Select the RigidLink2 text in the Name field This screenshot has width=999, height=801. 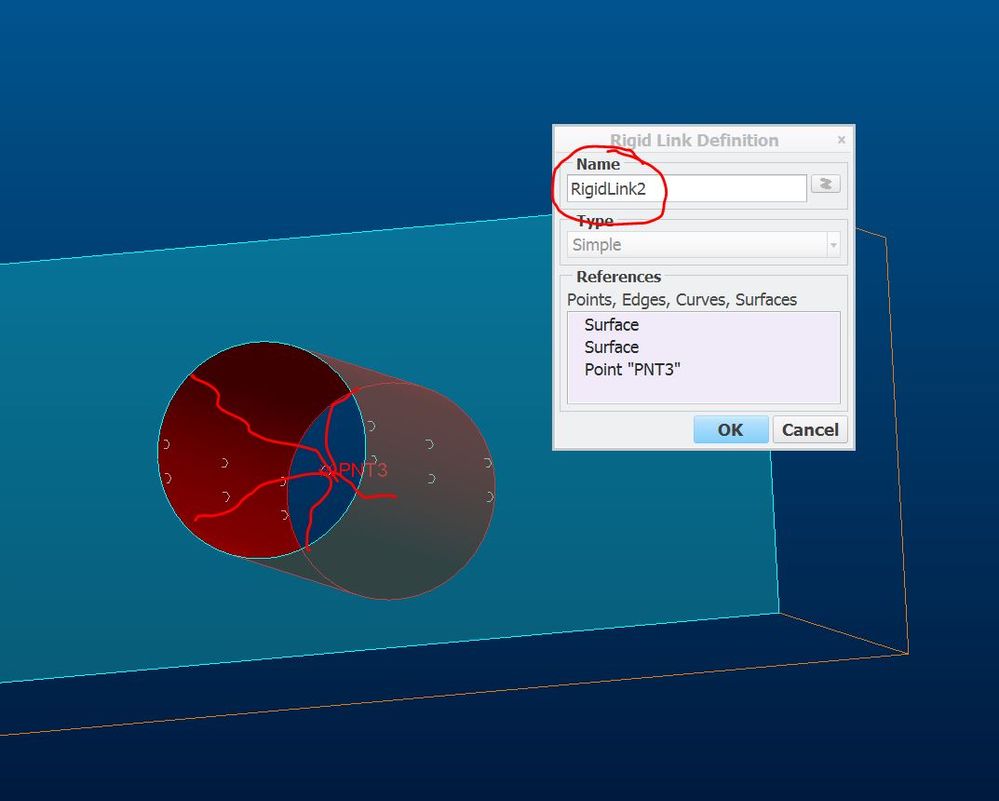pos(610,187)
